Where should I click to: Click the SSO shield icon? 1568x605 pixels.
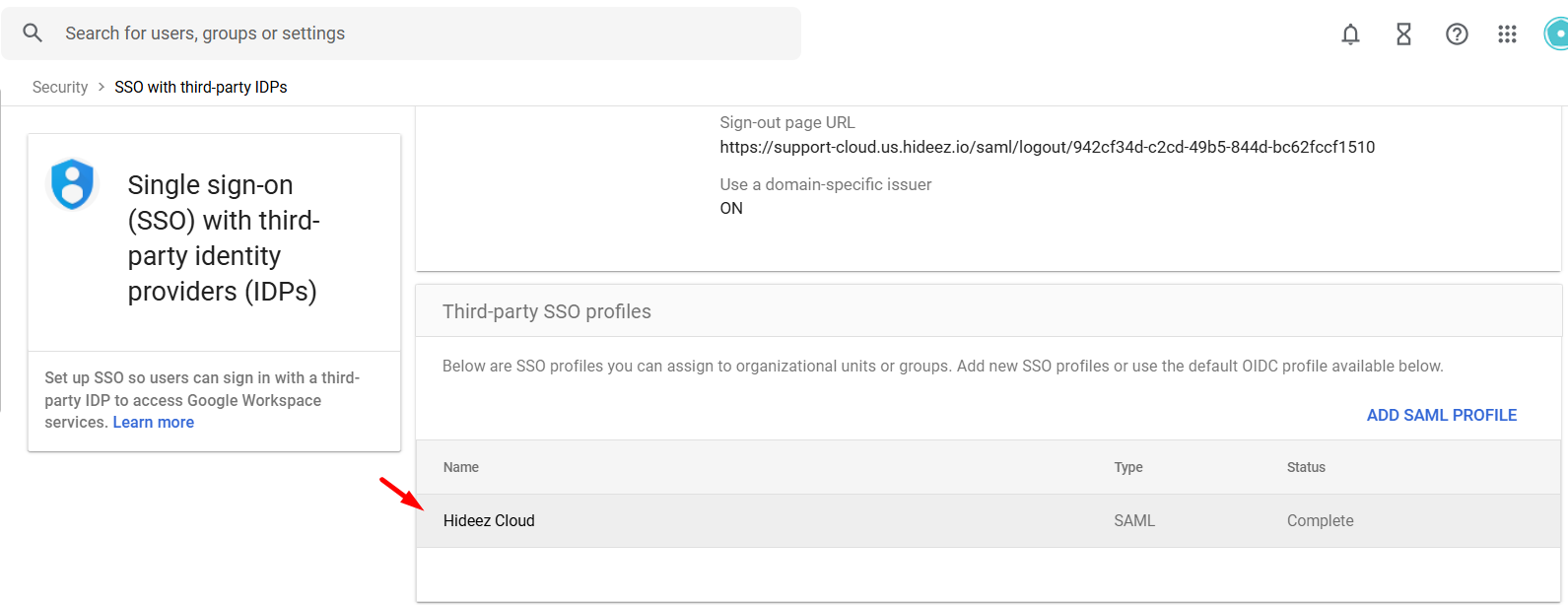(x=72, y=184)
